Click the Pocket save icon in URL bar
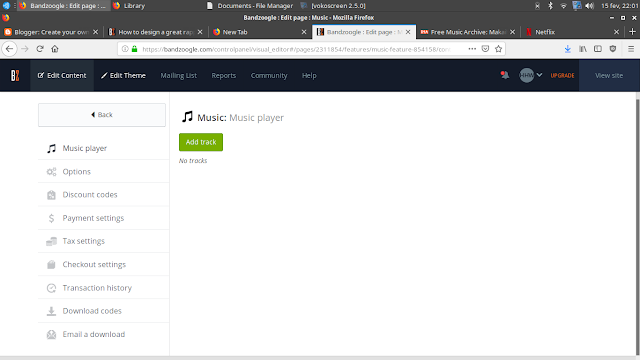 [485, 49]
